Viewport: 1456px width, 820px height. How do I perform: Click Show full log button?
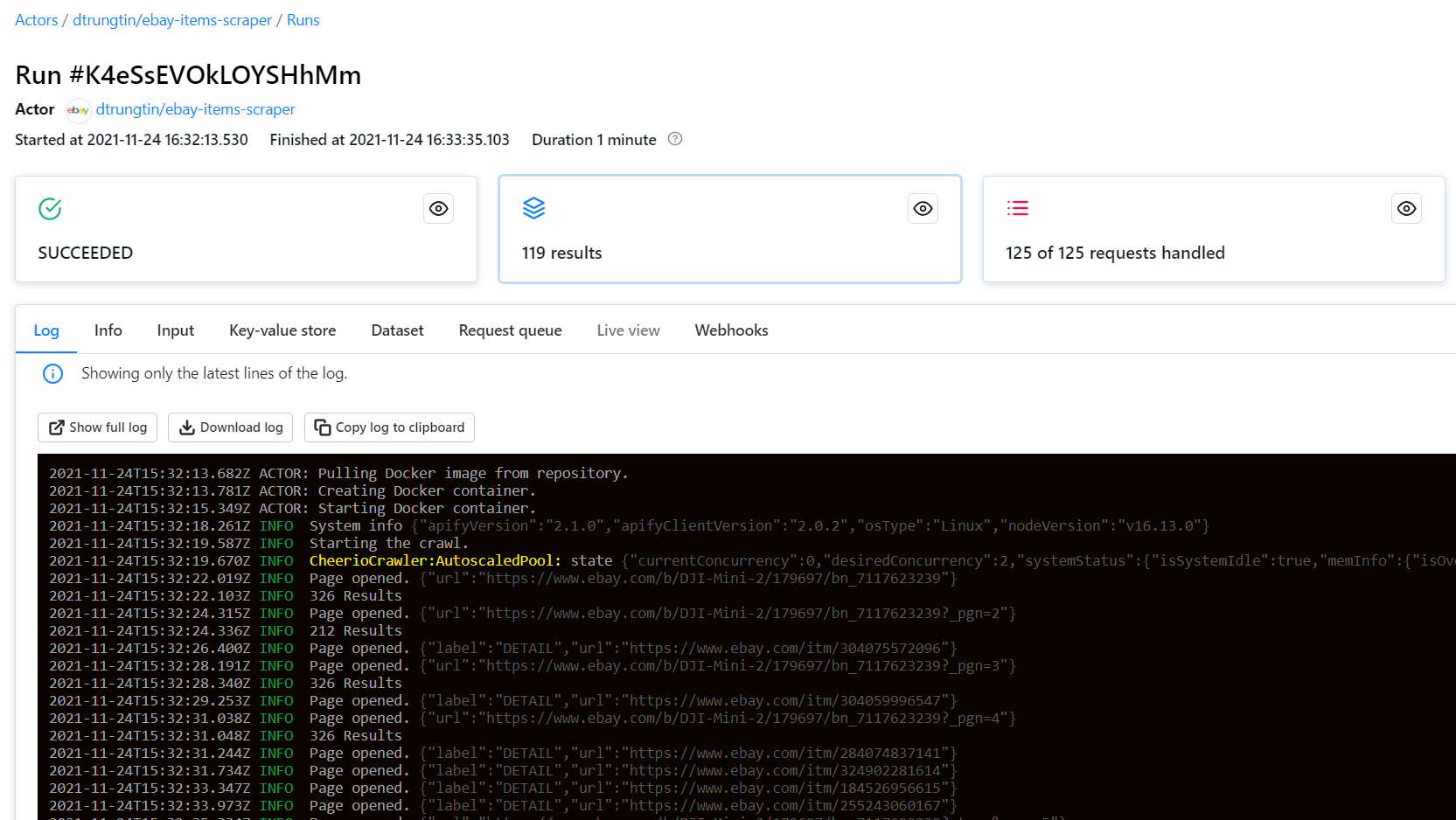pyautogui.click(x=98, y=427)
